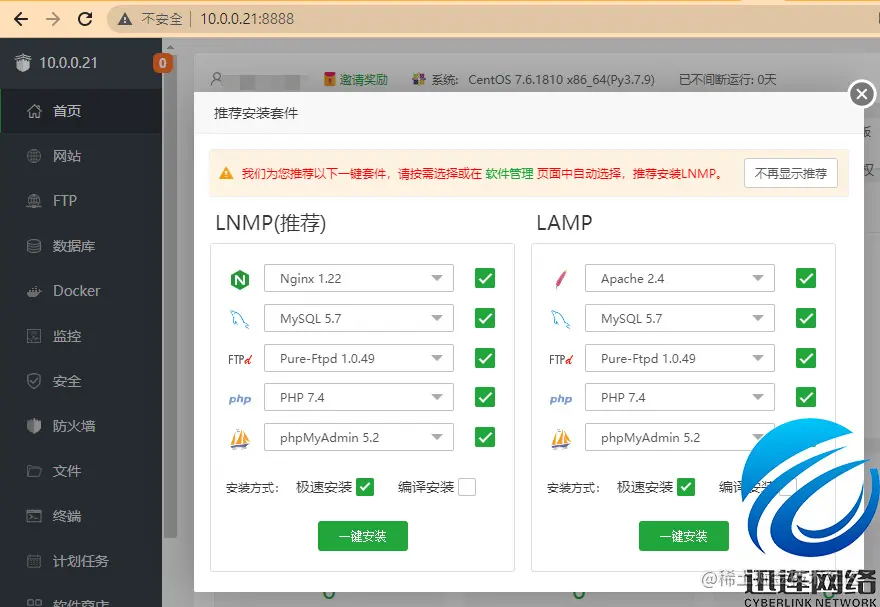The width and height of the screenshot is (880, 607).
Task: Click the terminal icon next to 终端
Action: pos(34,516)
